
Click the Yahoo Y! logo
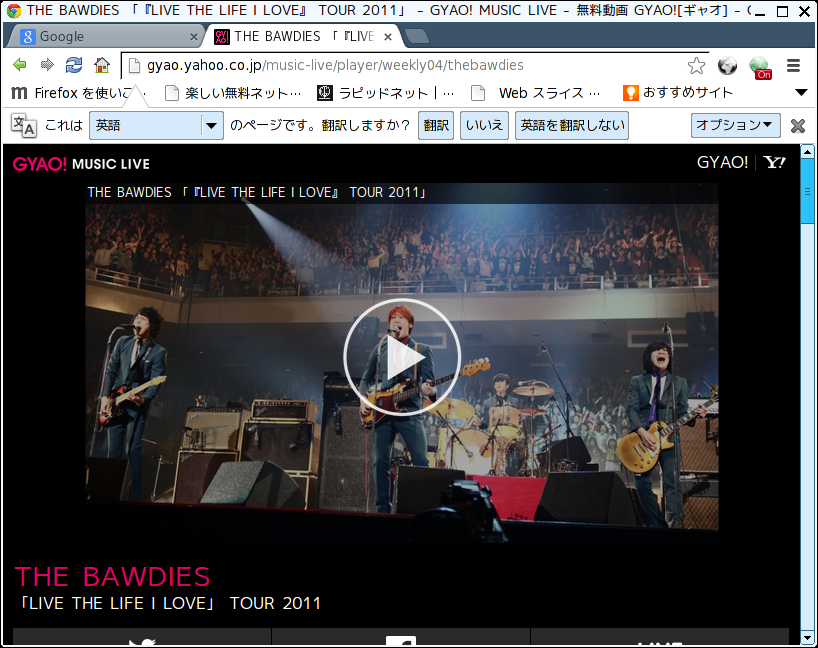click(774, 163)
